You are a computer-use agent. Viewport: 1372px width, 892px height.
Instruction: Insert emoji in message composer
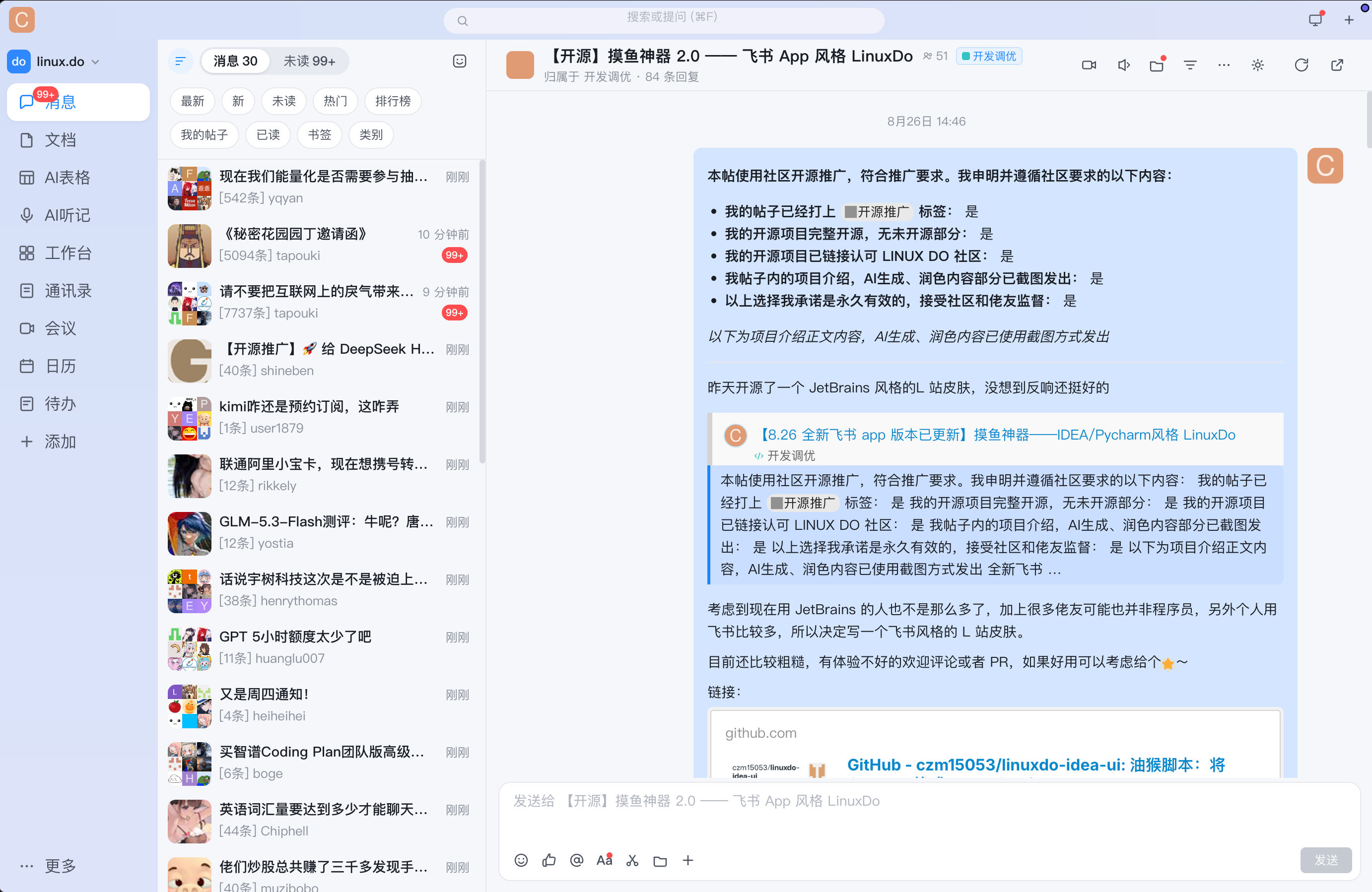pos(521,860)
